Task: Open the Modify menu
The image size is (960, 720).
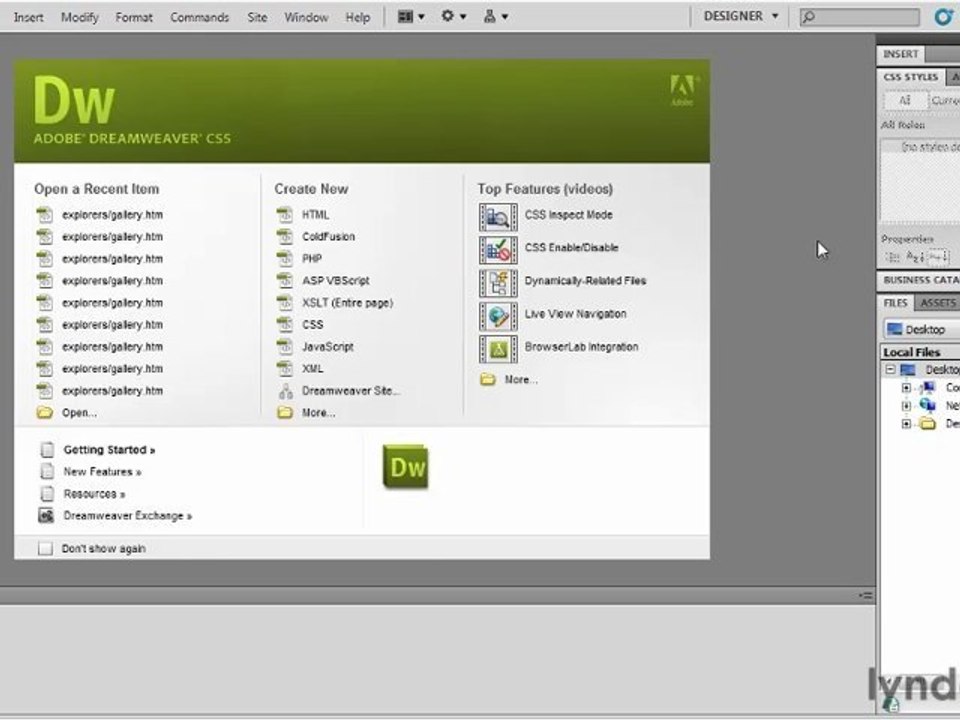Action: (80, 17)
